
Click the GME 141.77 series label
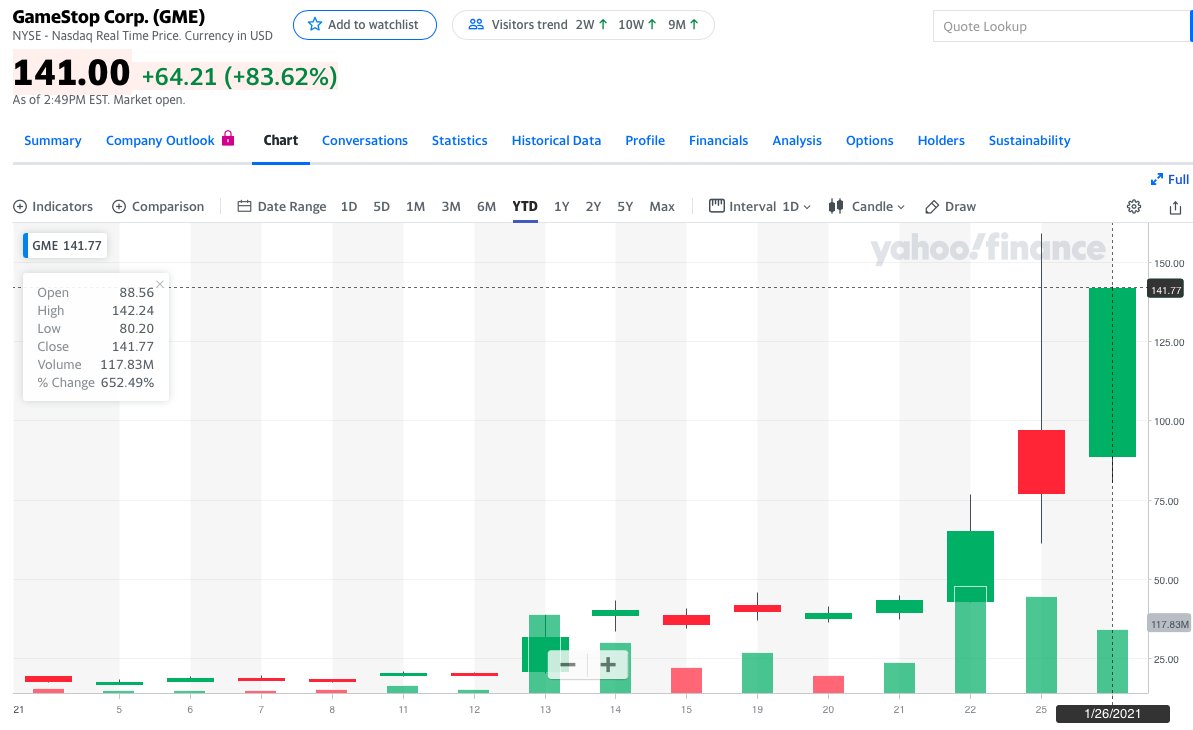[x=66, y=246]
